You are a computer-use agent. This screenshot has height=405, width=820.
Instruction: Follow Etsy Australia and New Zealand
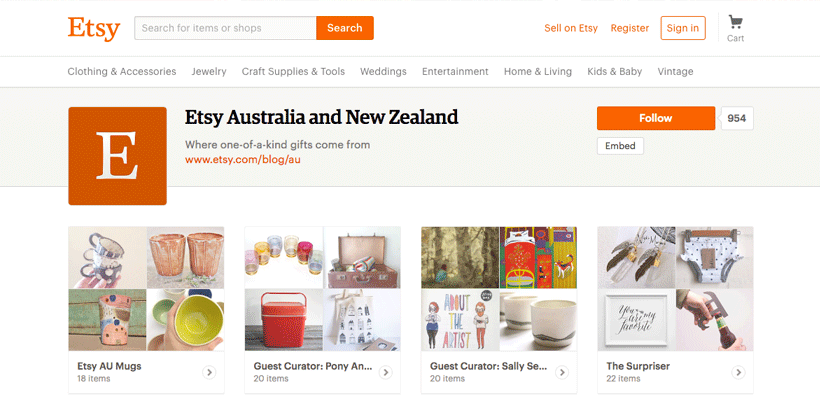655,118
